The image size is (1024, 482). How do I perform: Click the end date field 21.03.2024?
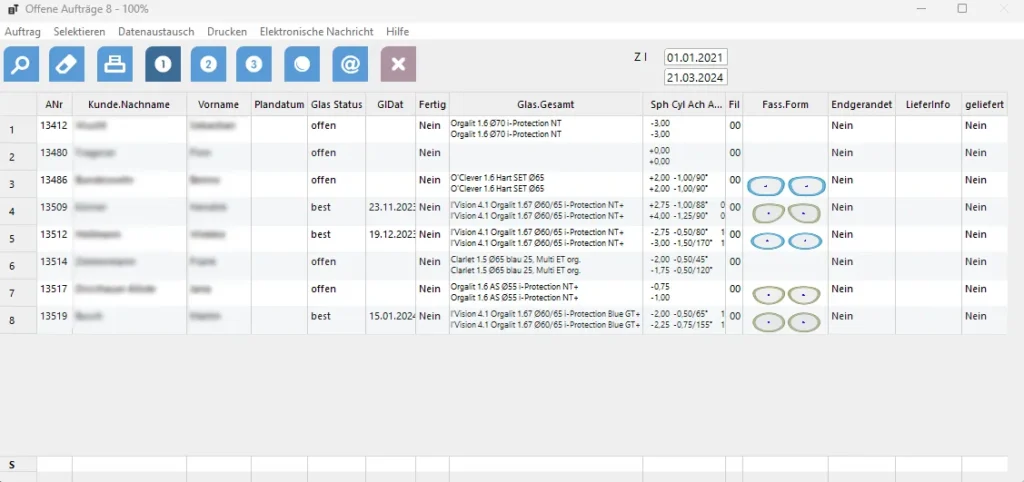pyautogui.click(x=695, y=77)
